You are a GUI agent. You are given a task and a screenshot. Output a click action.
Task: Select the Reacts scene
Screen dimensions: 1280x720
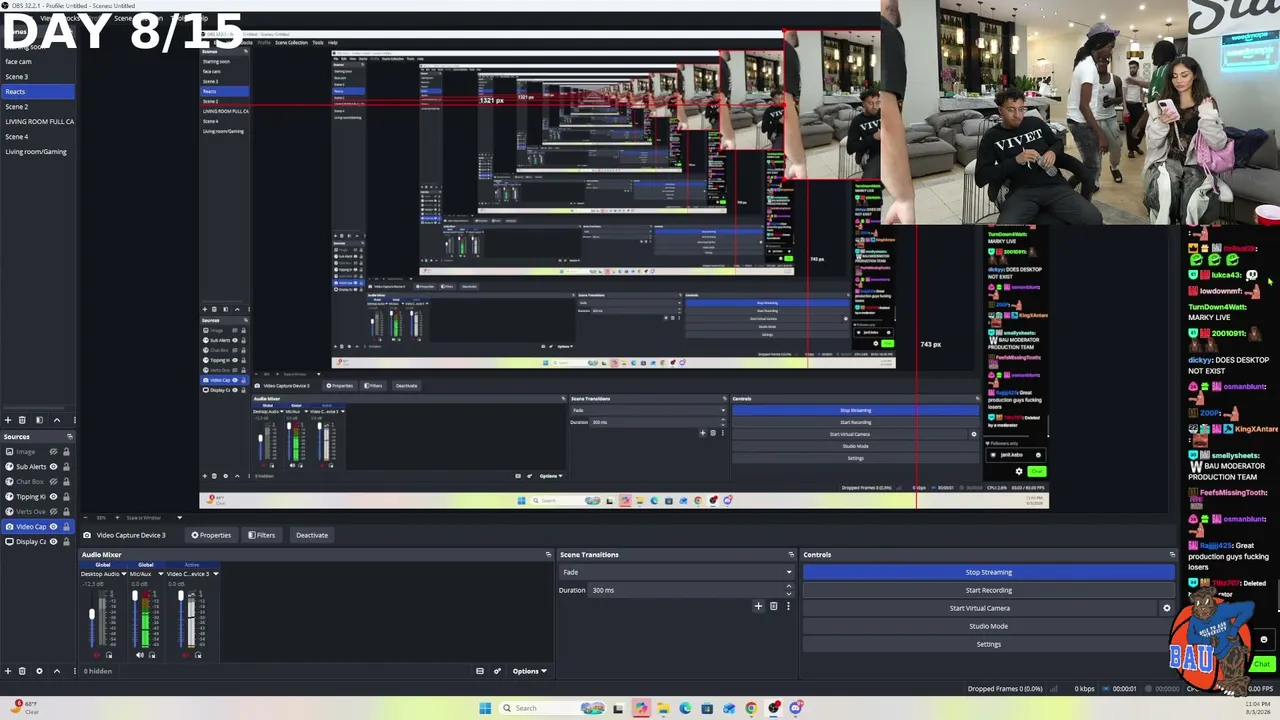[37, 92]
